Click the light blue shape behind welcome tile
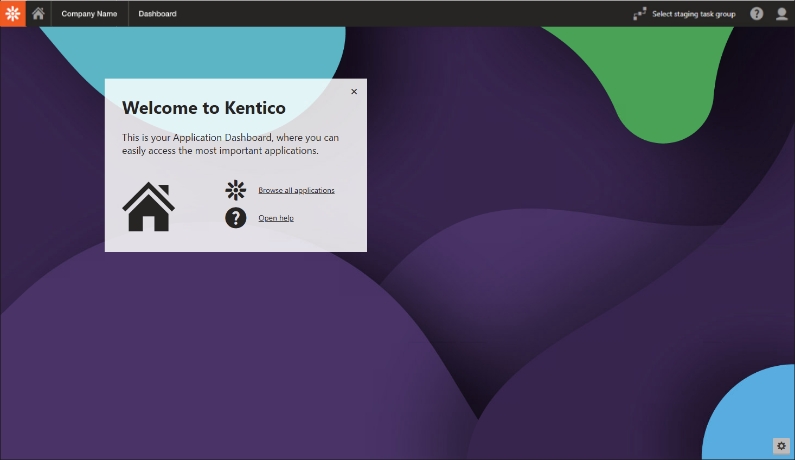 (200, 50)
